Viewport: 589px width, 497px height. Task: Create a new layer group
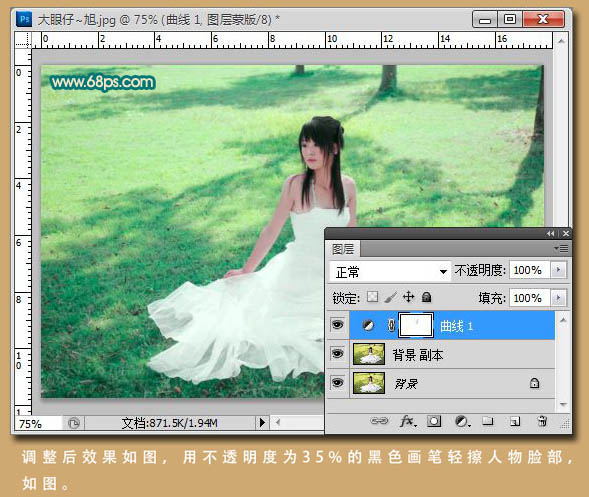(x=488, y=421)
